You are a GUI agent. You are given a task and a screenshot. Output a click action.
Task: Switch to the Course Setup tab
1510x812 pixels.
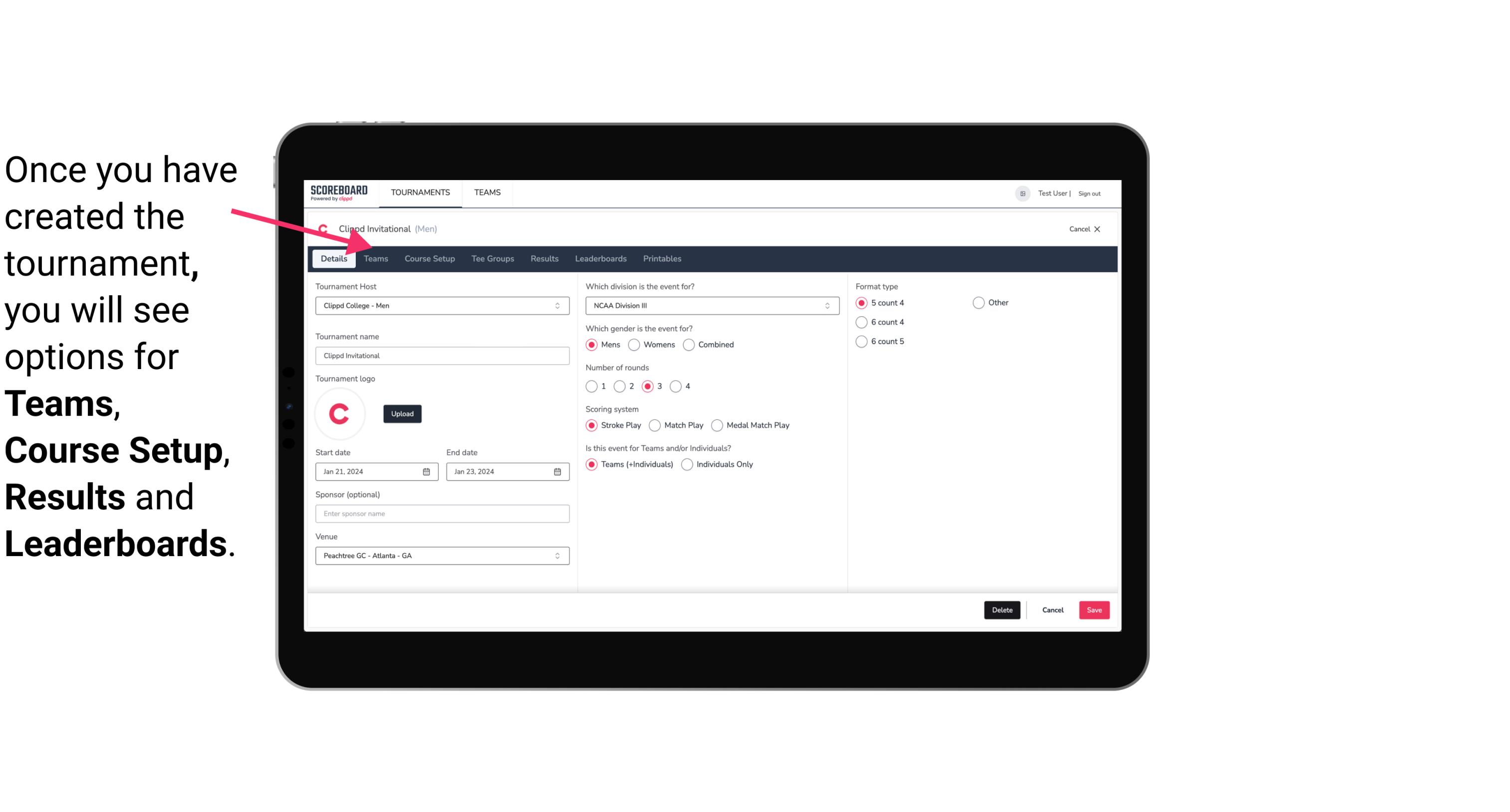[x=429, y=258]
